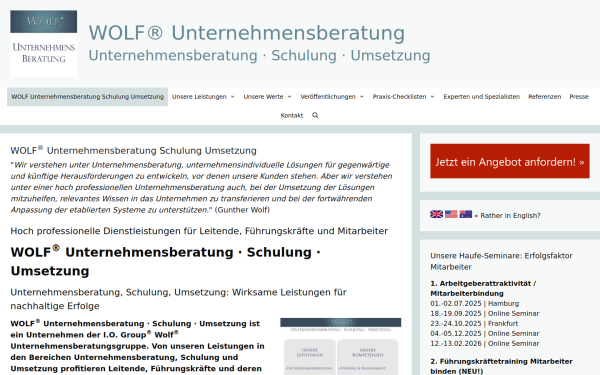Screen dimensions: 600x375
Task: Click the Gunther Wolf quote paragraph
Action: tap(201, 187)
